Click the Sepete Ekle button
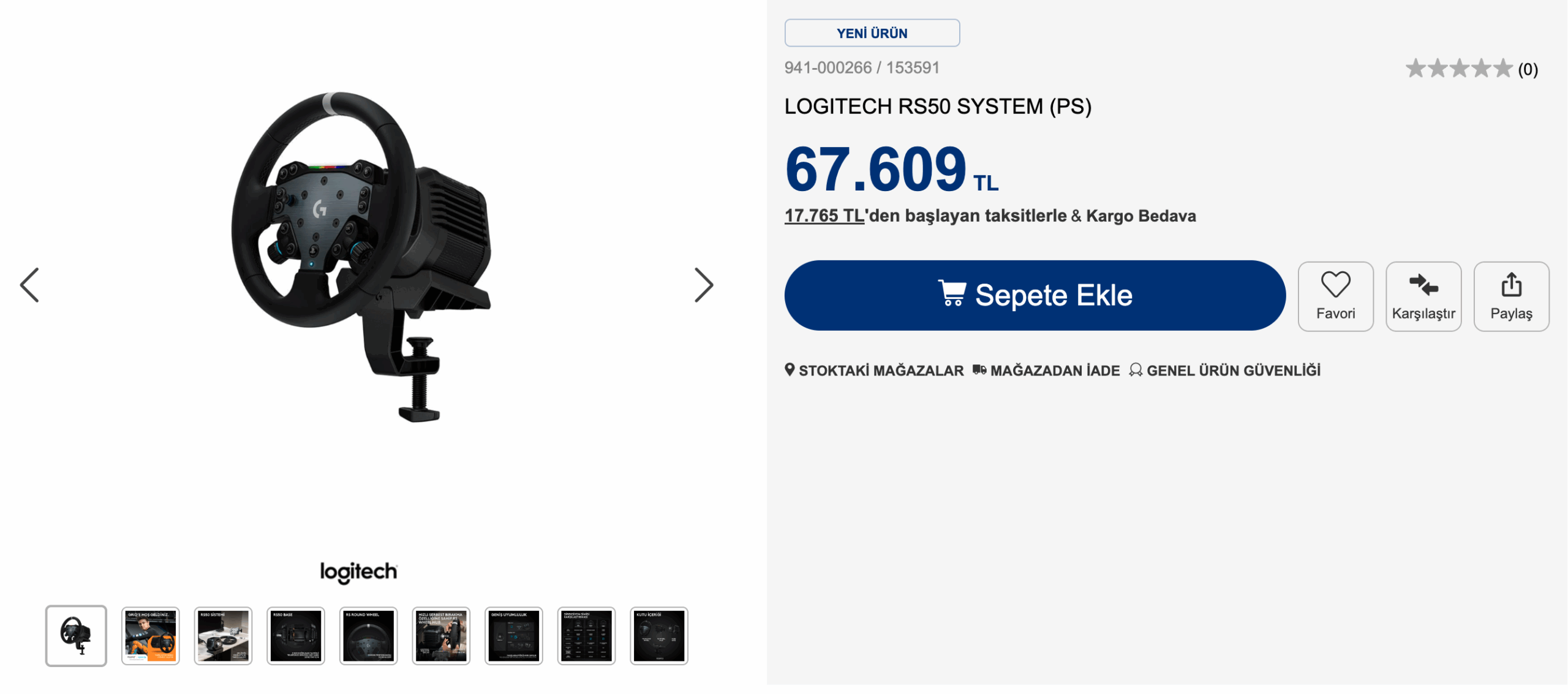 point(1035,295)
